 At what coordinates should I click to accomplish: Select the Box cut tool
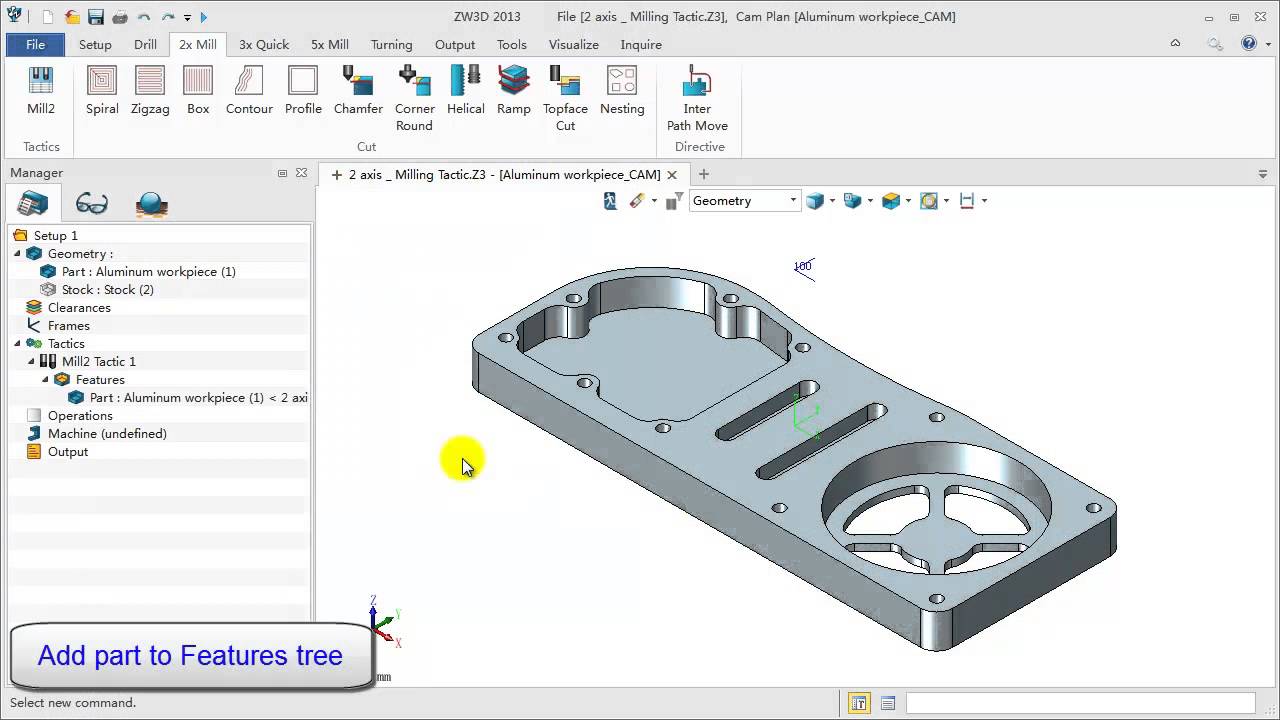click(198, 91)
